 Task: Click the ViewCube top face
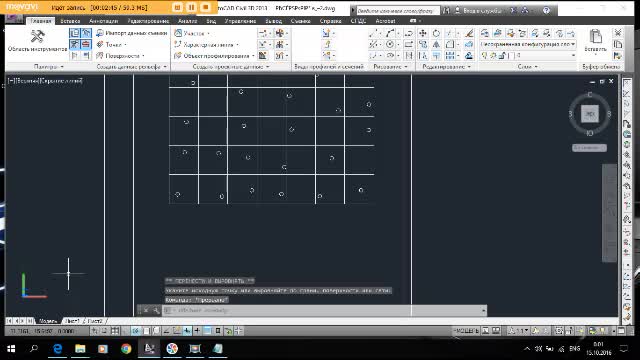click(589, 114)
